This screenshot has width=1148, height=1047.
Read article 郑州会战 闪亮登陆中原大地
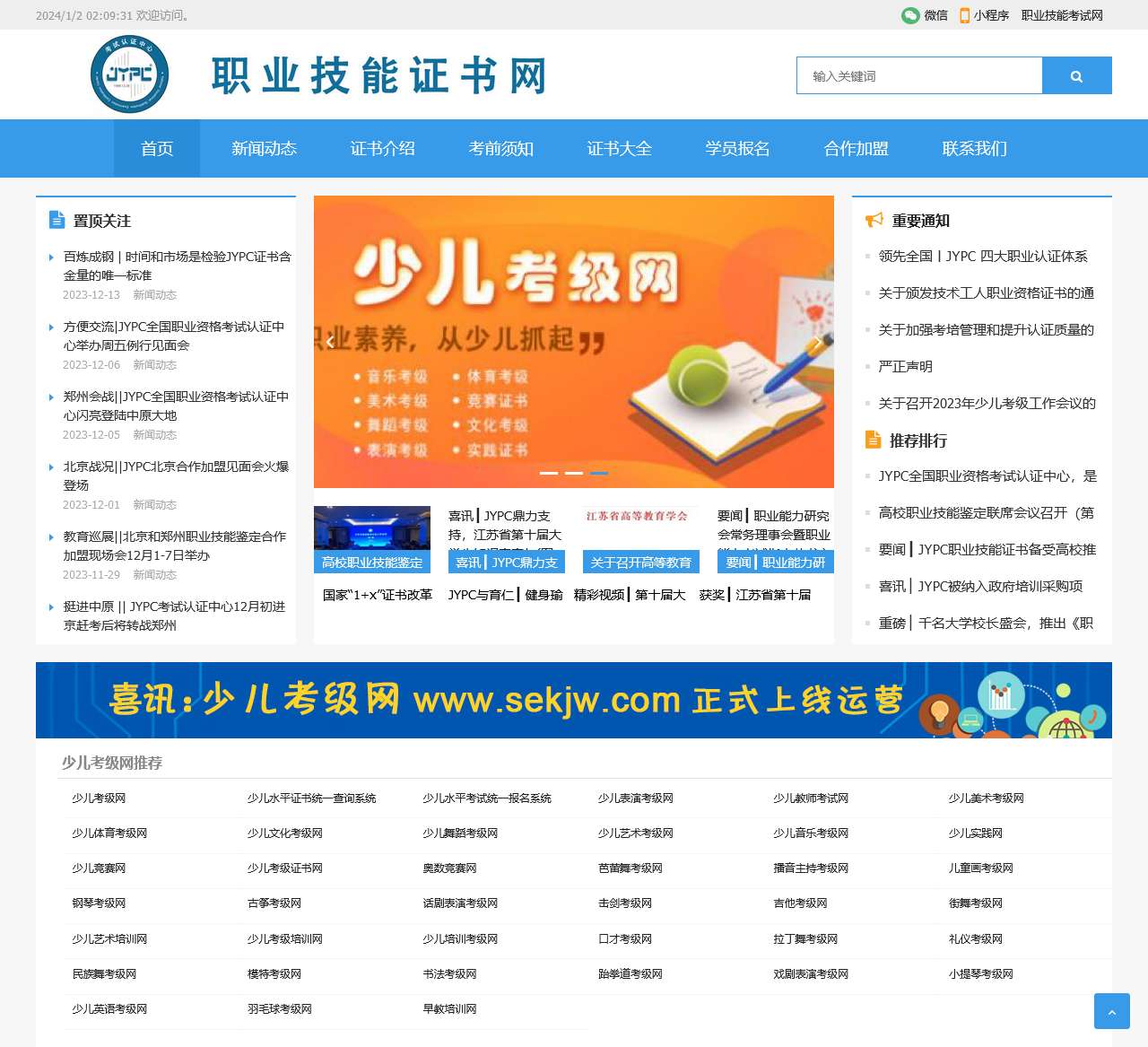click(176, 406)
